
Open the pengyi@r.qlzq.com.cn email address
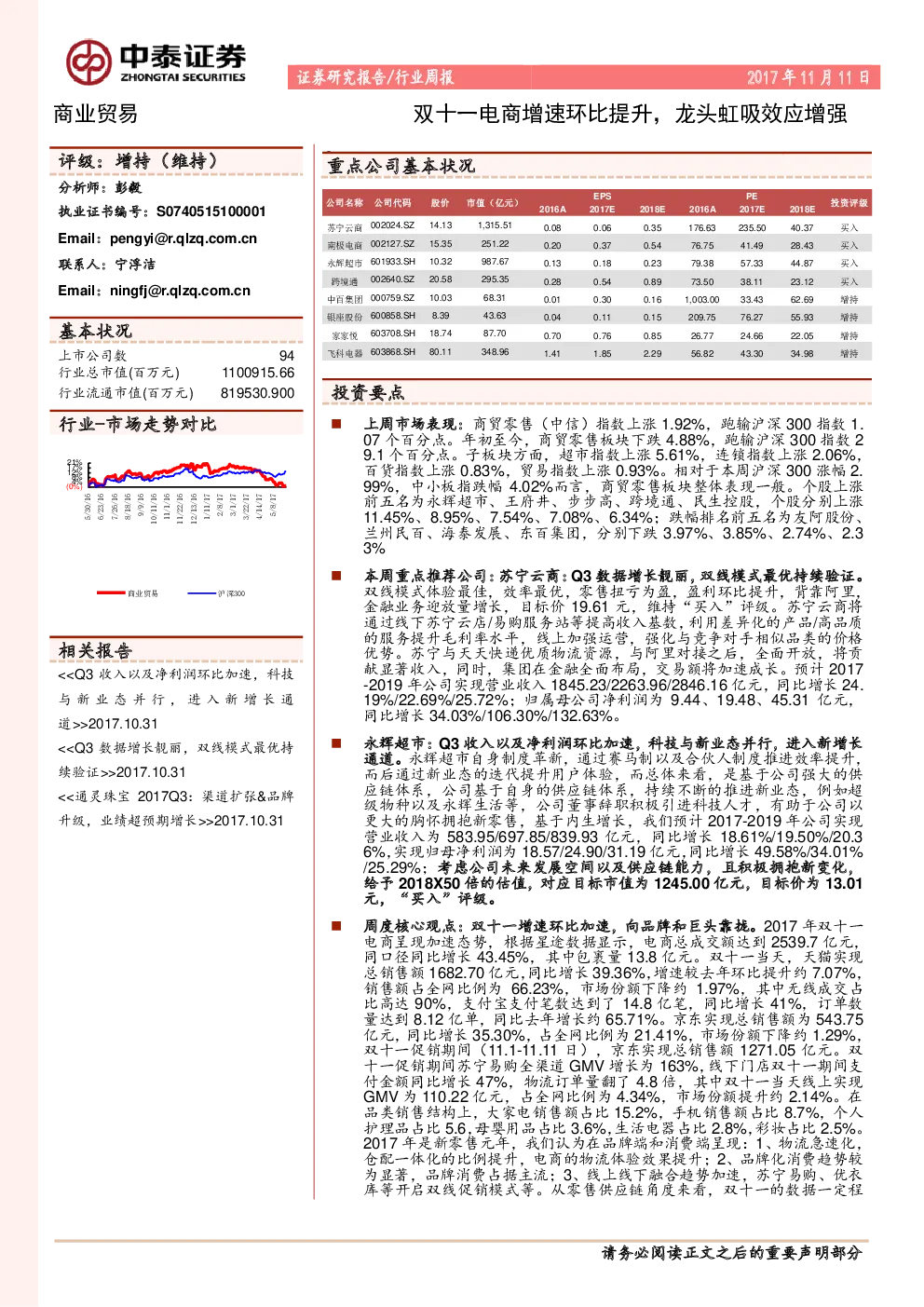click(x=183, y=238)
